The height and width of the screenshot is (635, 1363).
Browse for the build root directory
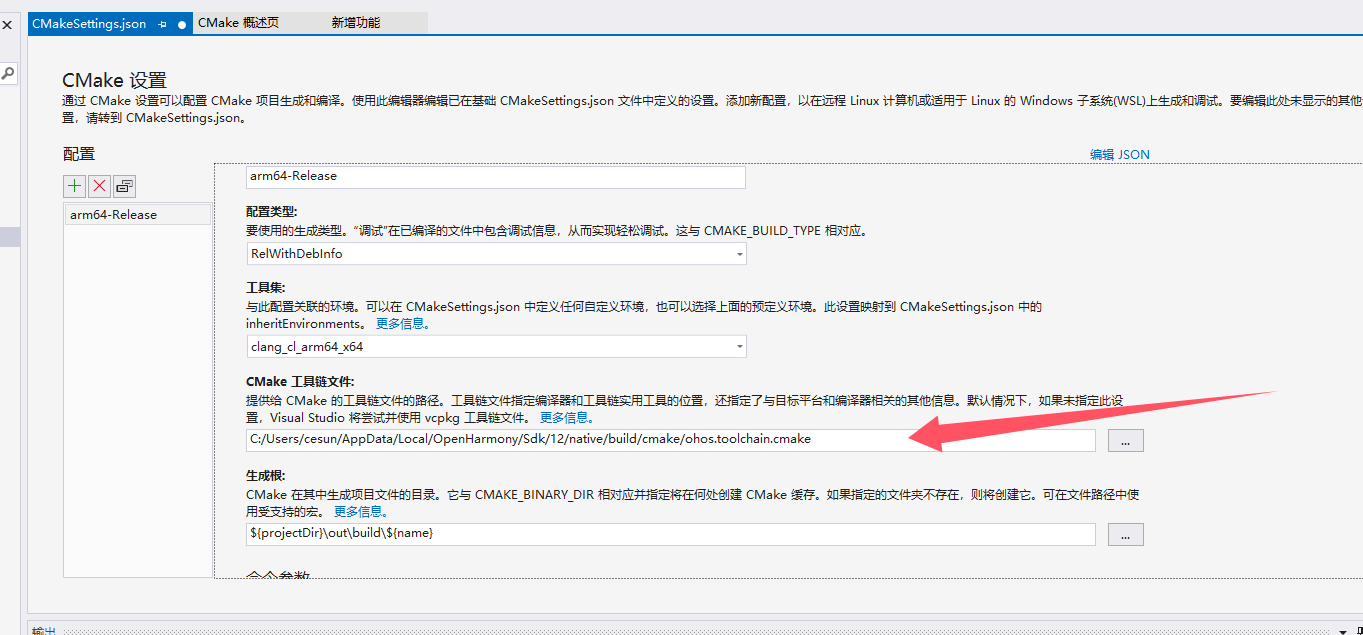coord(1125,535)
